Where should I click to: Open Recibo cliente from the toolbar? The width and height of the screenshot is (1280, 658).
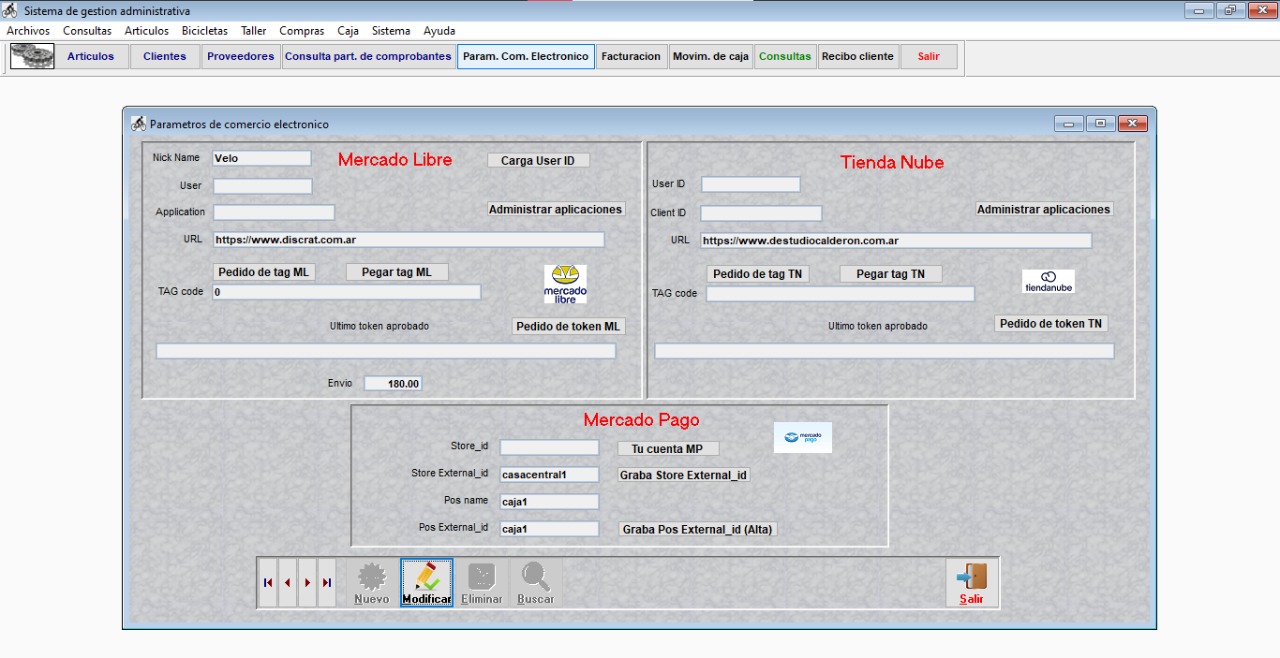tap(858, 56)
